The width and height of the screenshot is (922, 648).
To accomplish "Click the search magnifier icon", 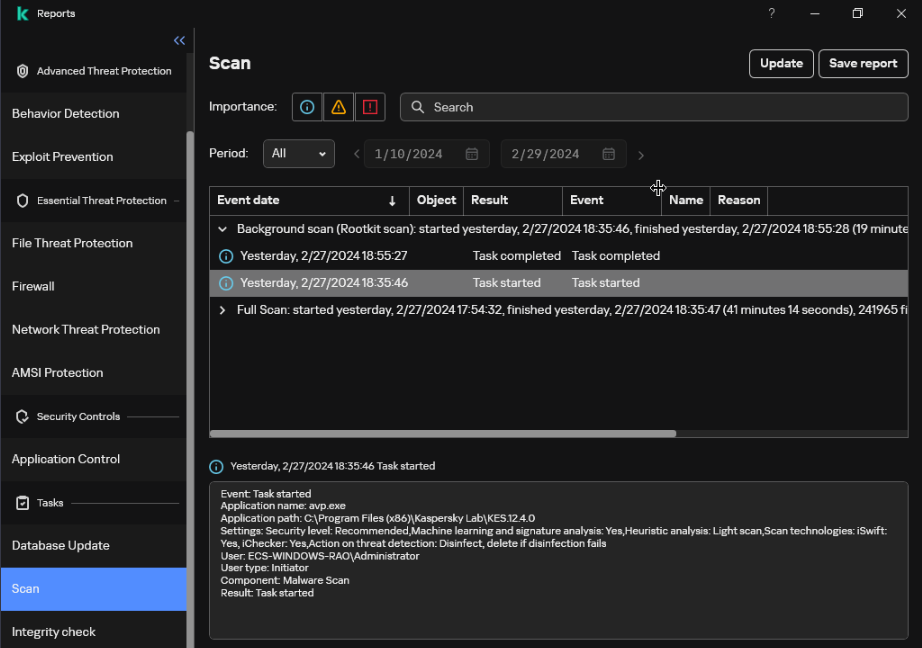I will click(417, 107).
